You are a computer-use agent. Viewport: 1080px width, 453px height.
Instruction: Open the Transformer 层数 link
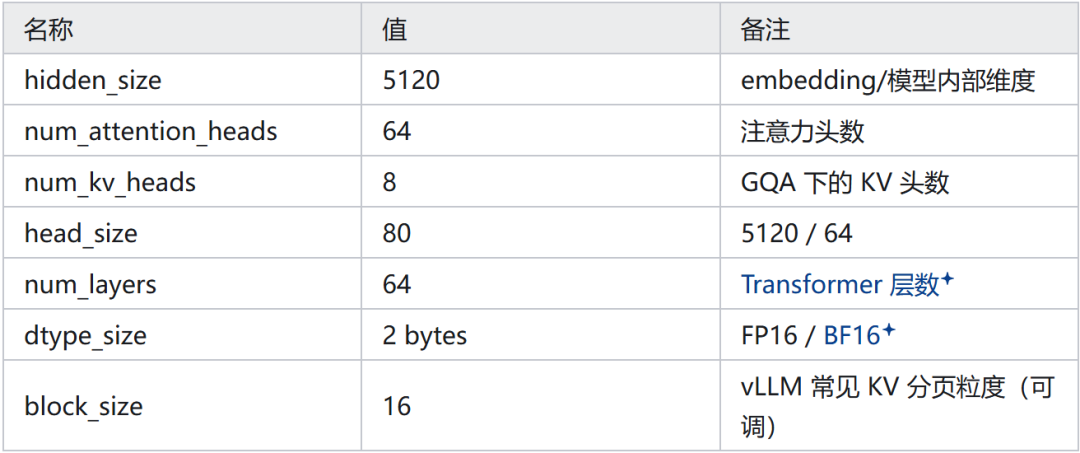click(840, 284)
